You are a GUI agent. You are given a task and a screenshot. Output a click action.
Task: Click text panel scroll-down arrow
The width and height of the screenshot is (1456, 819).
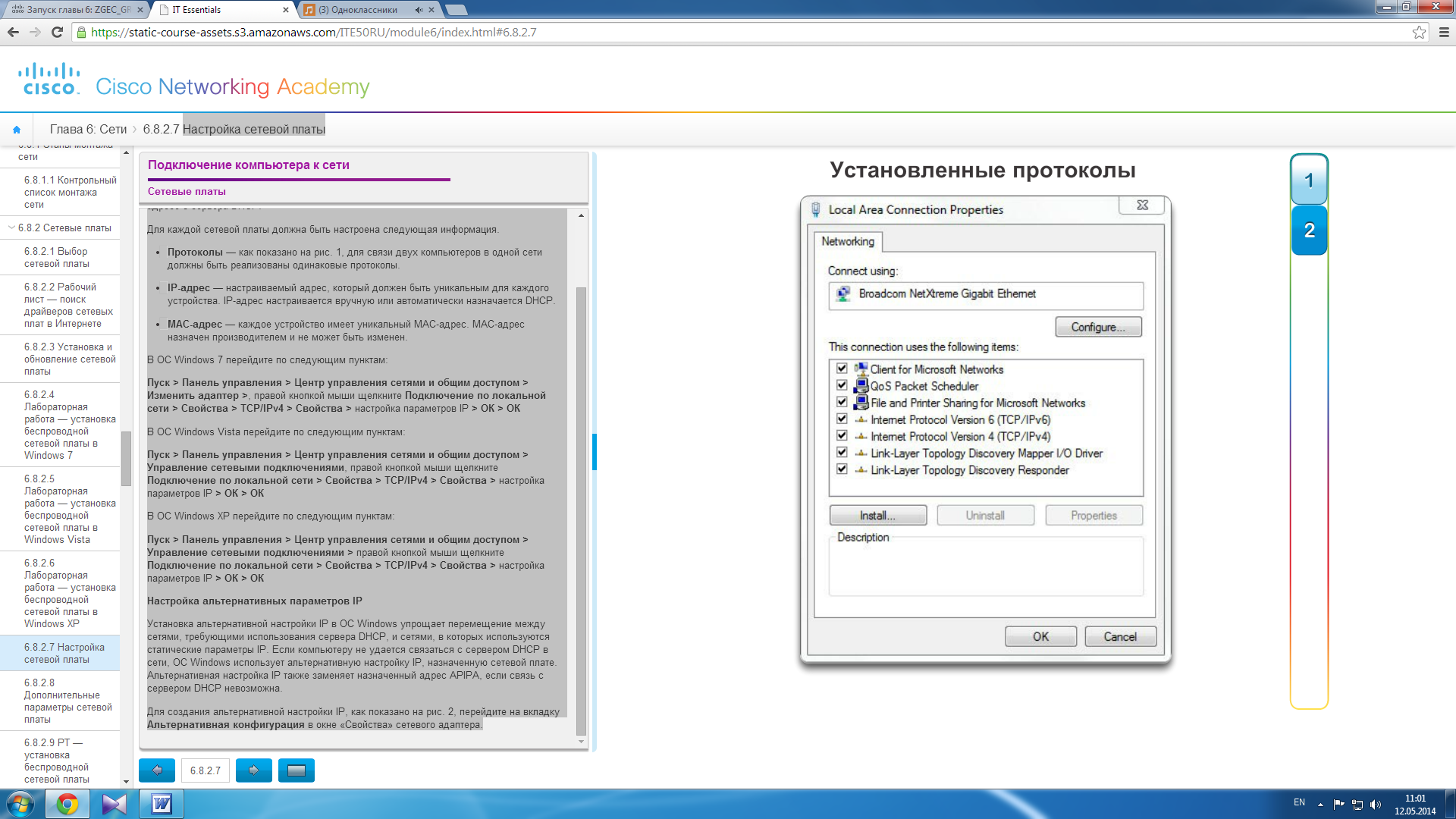coord(581,742)
